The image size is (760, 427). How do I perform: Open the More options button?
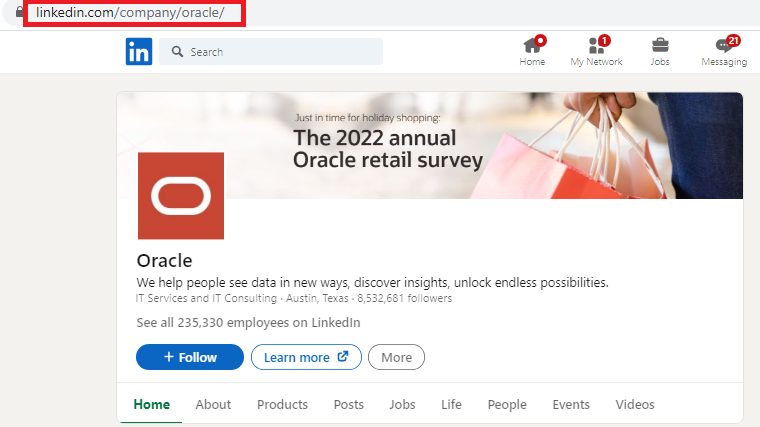point(396,357)
